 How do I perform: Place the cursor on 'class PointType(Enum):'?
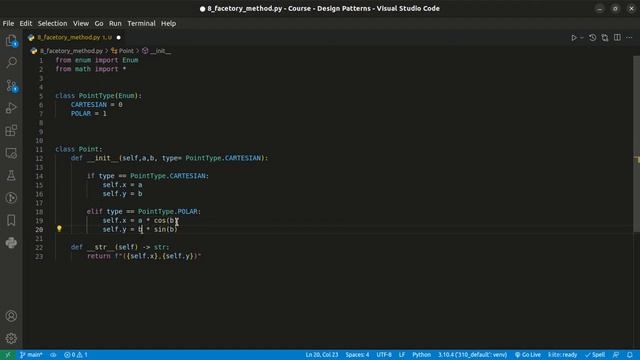pos(98,96)
